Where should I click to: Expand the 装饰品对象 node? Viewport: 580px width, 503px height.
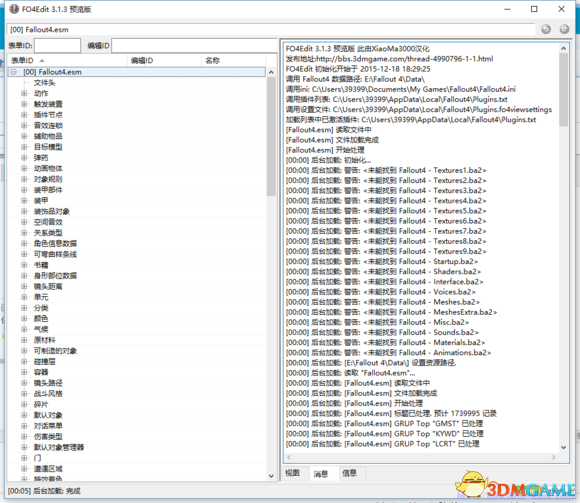click(x=24, y=211)
